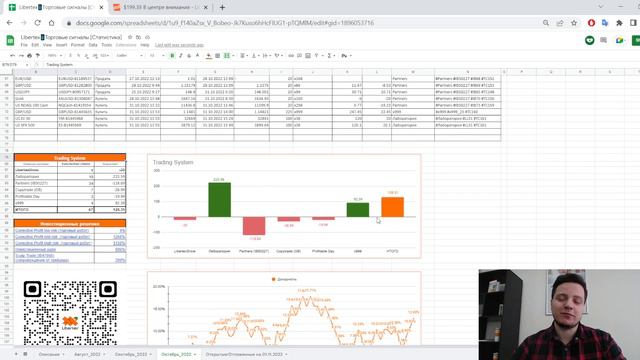Bookmark this page with star icon
The height and width of the screenshot is (360, 640).
point(574,23)
